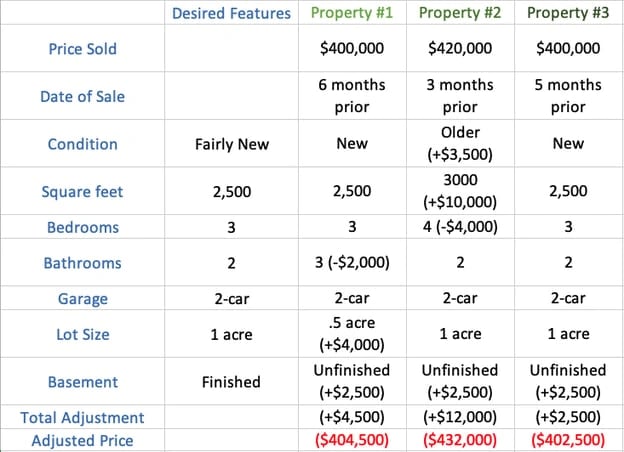Click the Fairly New condition cell

coord(231,144)
